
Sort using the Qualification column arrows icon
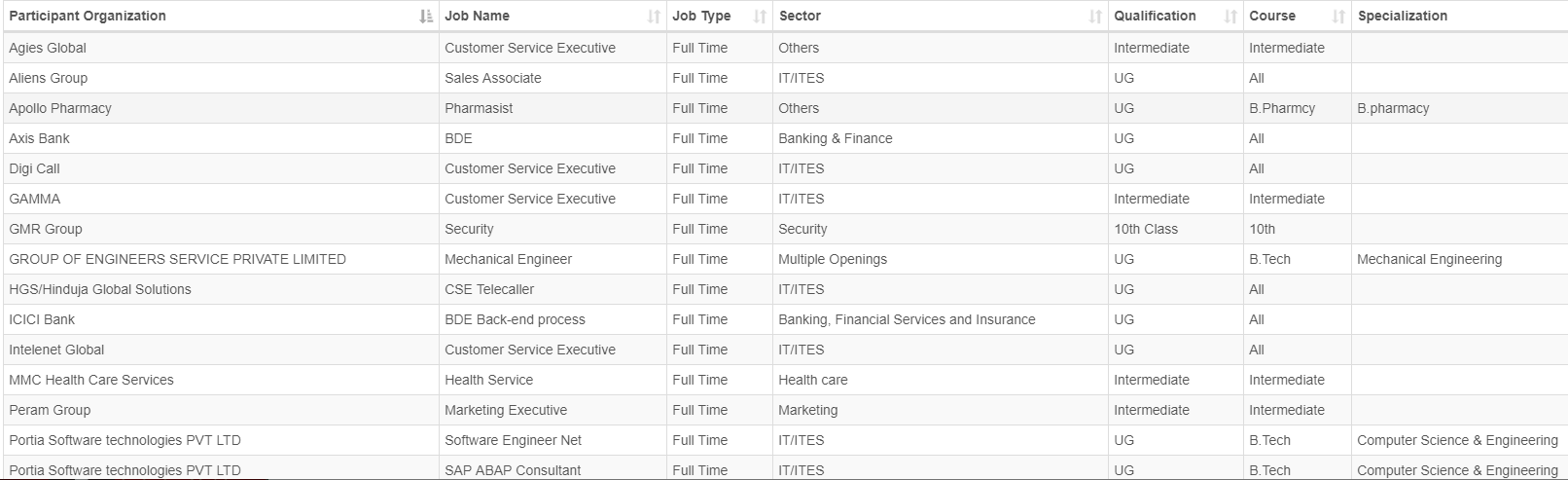[1230, 17]
